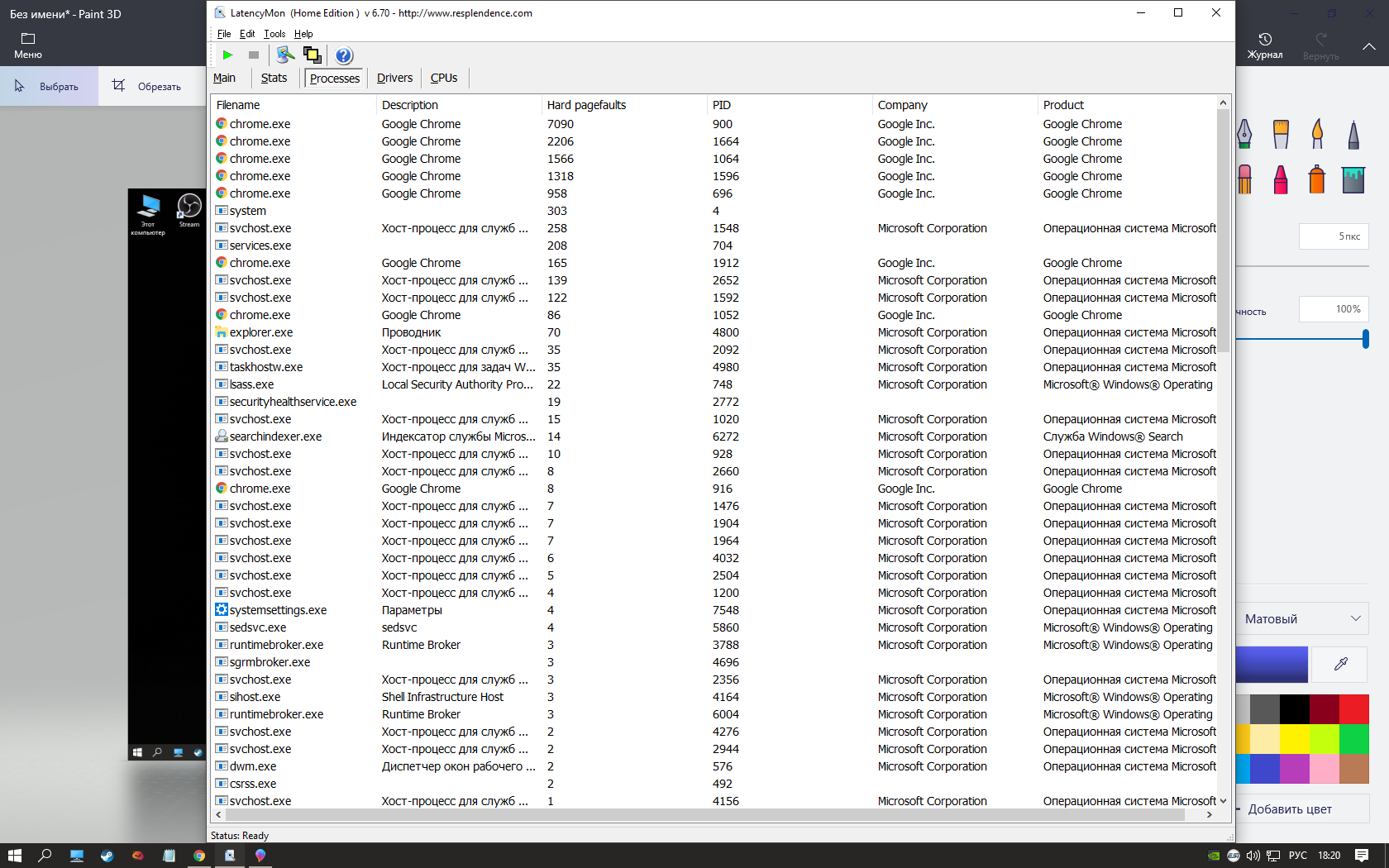Viewport: 1389px width, 868px height.
Task: Open the Windows Start menu
Action: (x=15, y=856)
